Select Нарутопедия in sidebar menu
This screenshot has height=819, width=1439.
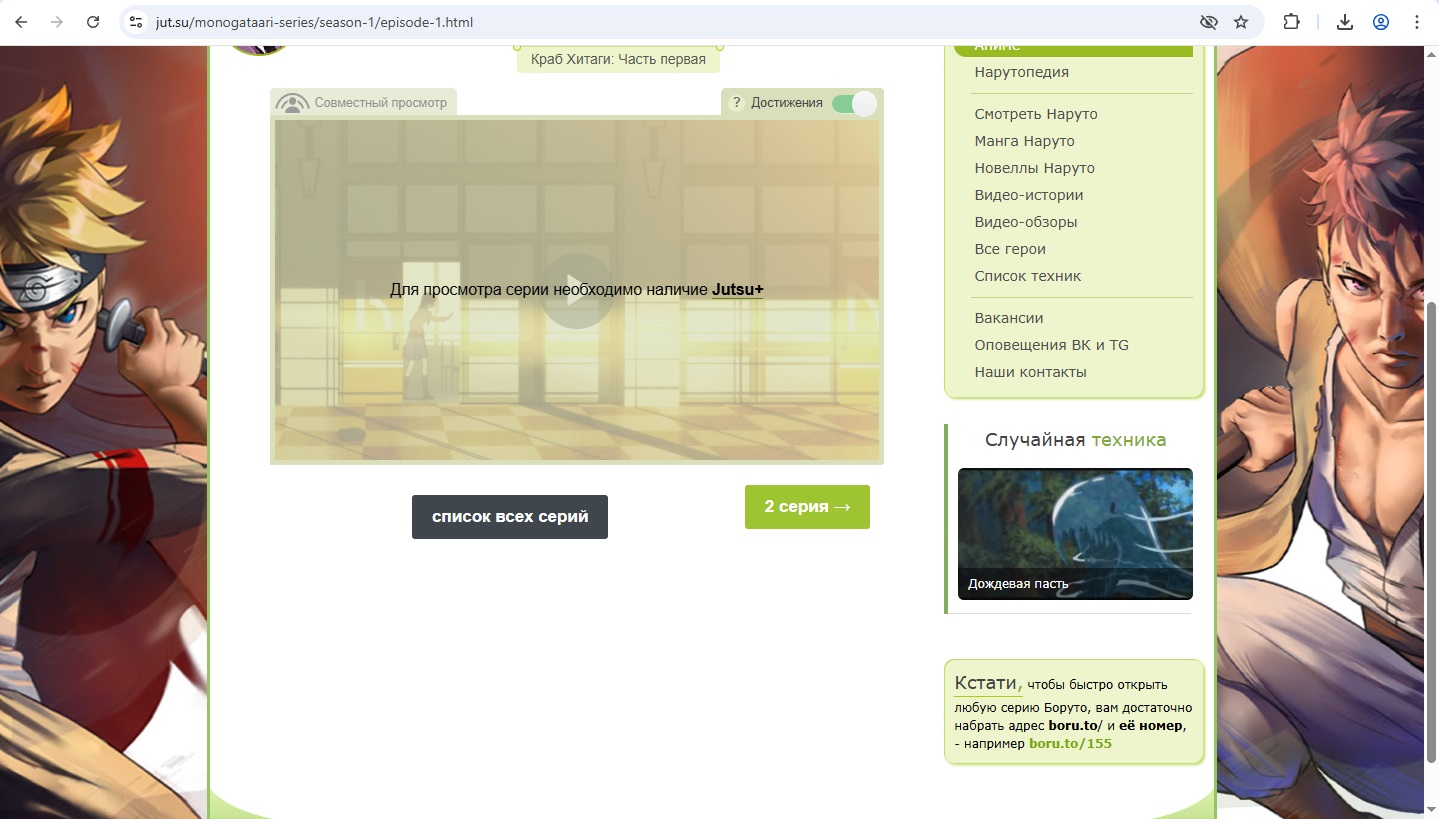tap(1021, 72)
